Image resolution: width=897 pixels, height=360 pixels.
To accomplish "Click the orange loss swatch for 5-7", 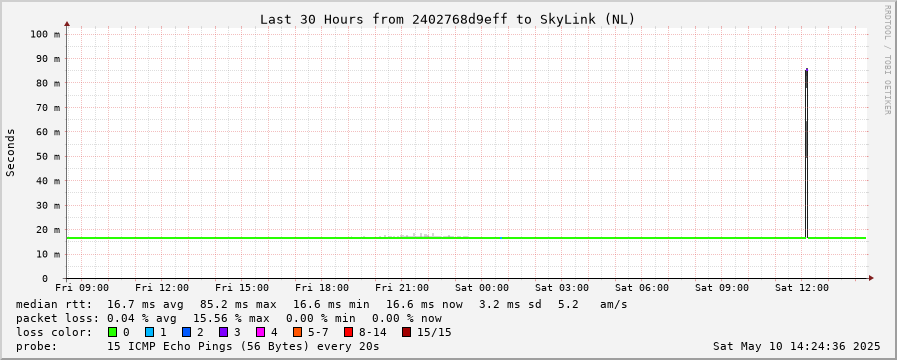I will 297,332.
